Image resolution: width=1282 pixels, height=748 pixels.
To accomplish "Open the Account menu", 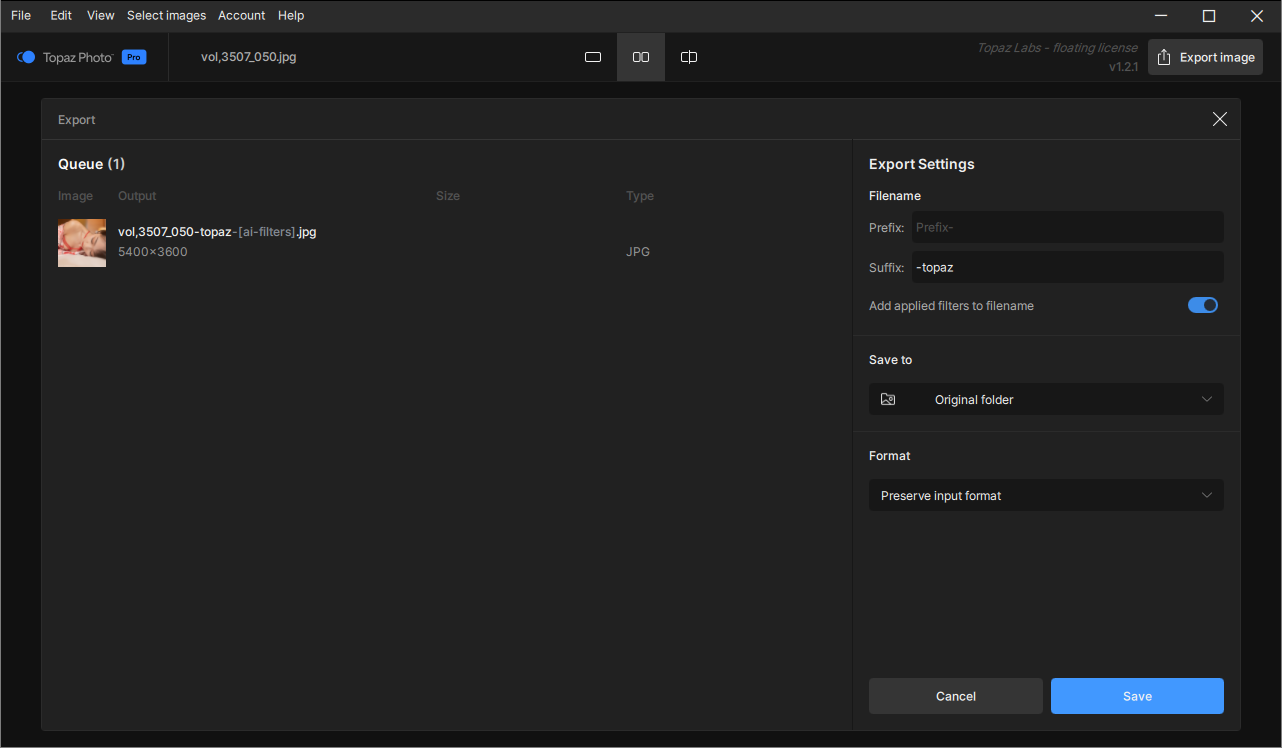I will [x=241, y=15].
